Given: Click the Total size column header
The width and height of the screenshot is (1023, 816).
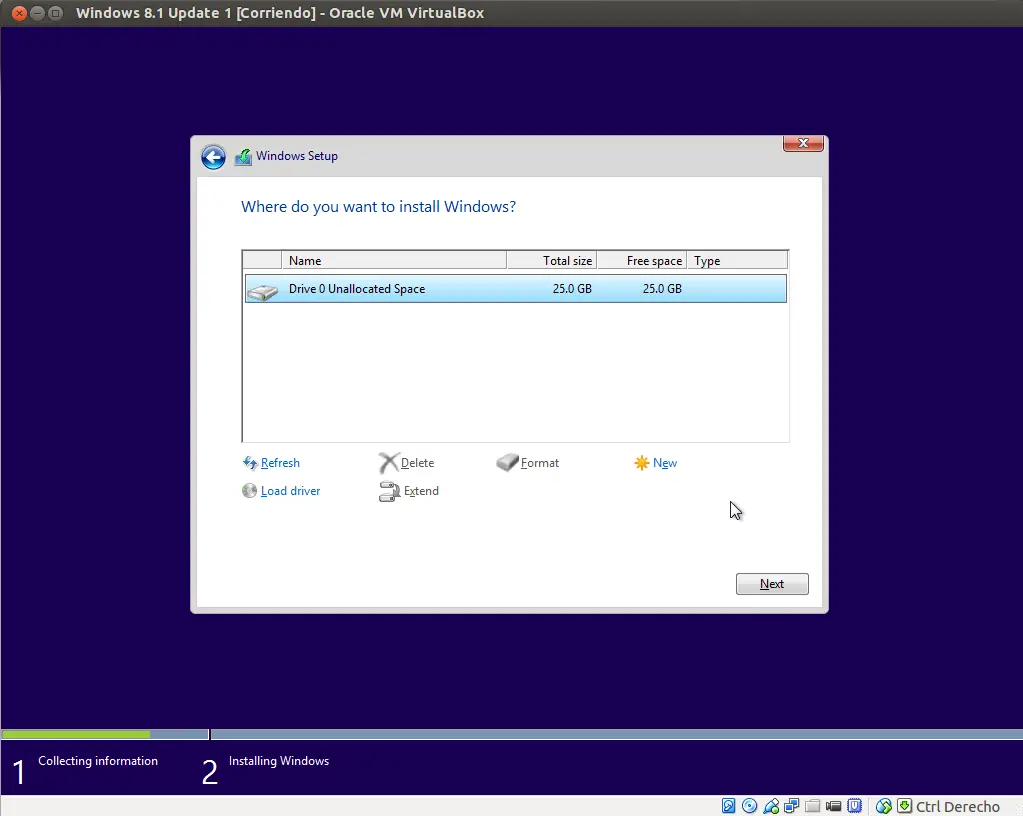Looking at the screenshot, I should (x=552, y=260).
